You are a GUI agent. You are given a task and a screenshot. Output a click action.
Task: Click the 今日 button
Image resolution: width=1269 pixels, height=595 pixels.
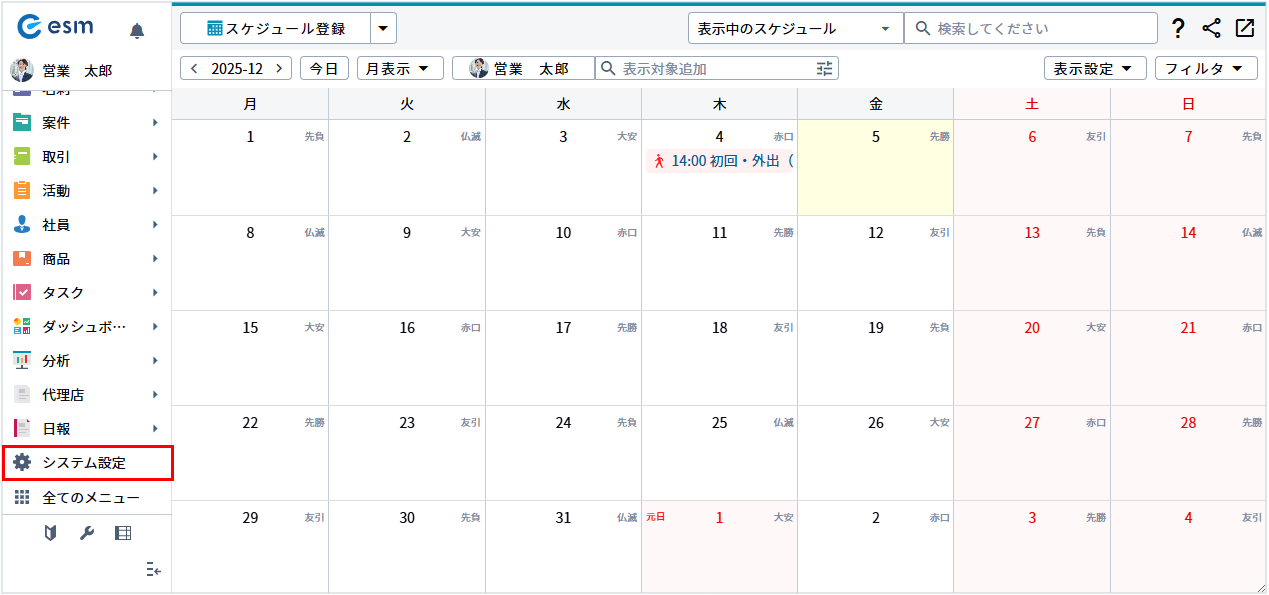tap(324, 69)
